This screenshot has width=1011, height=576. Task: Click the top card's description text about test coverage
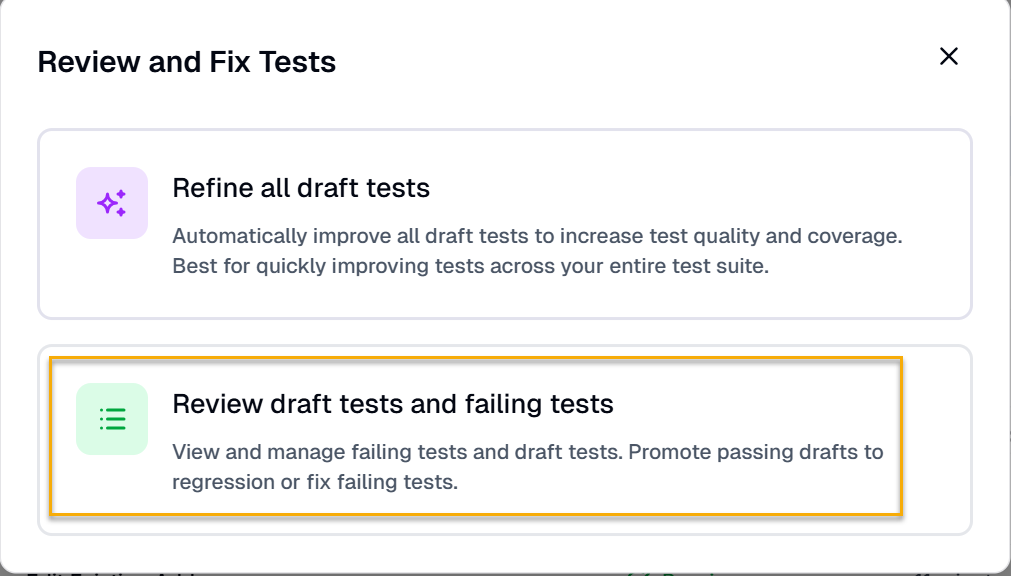click(x=538, y=251)
